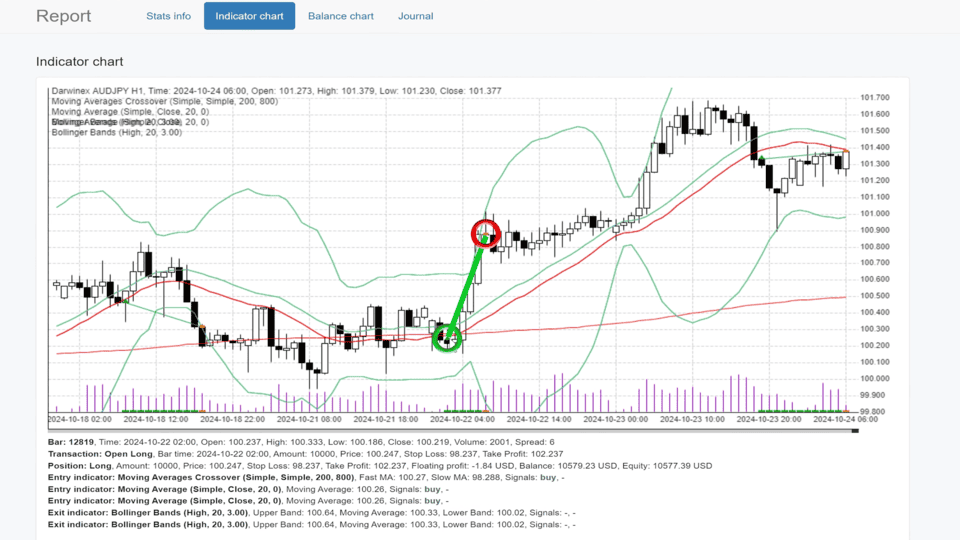Click the green trade line connecting markers

point(467,286)
